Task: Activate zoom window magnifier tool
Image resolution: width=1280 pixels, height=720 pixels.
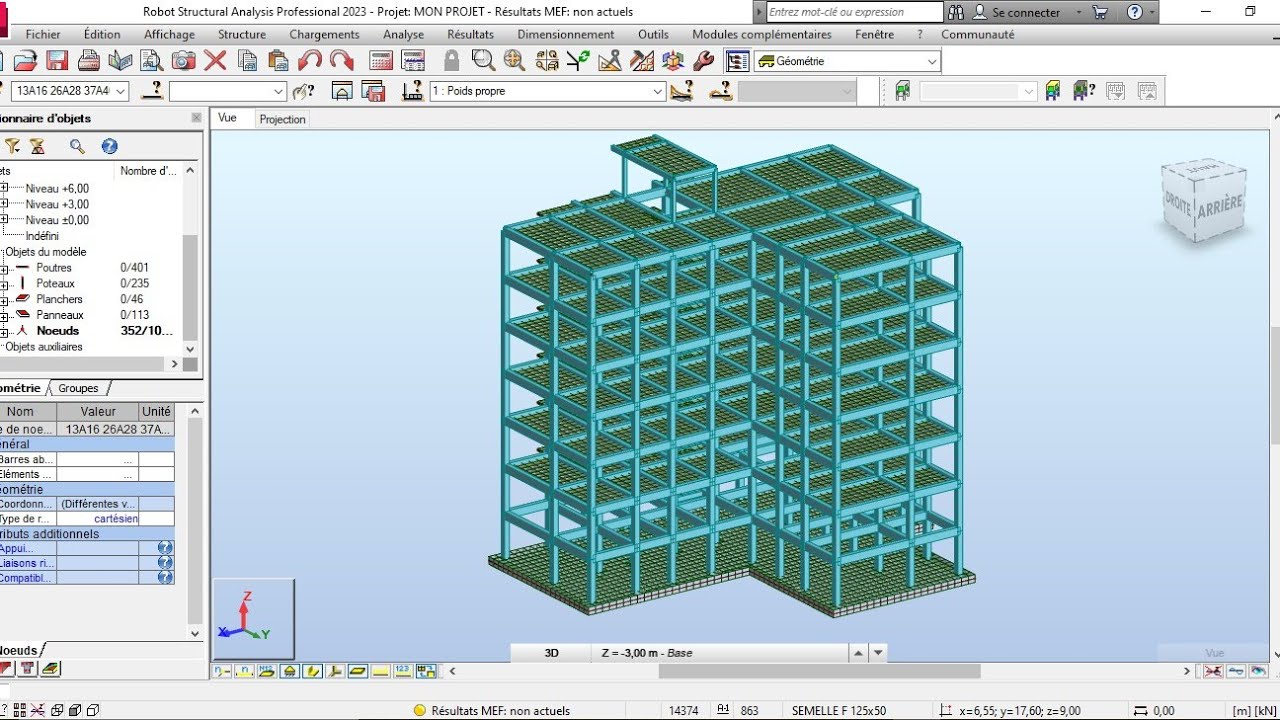Action: tap(483, 60)
